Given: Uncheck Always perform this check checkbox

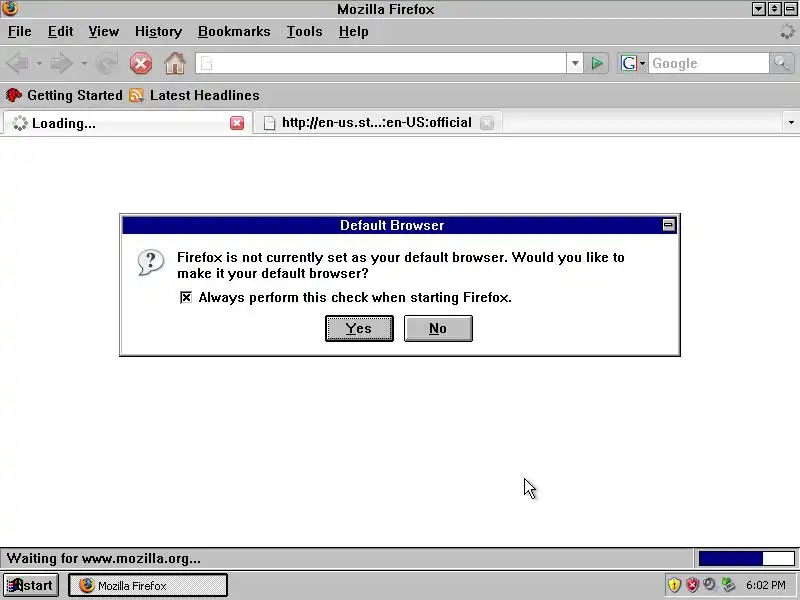Looking at the screenshot, I should pos(186,297).
